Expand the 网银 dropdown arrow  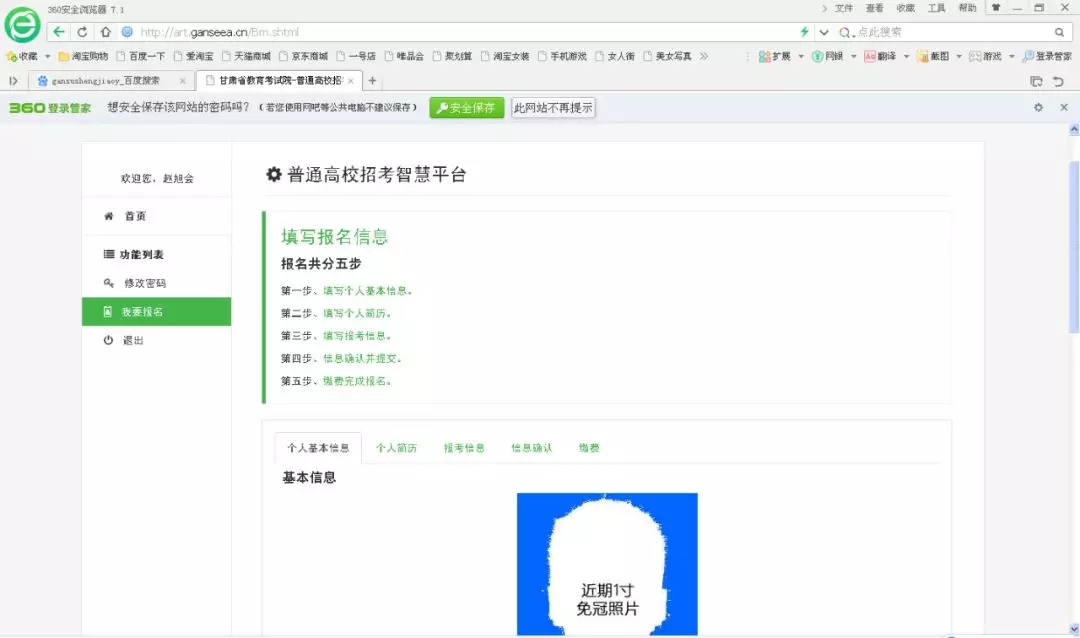(x=853, y=56)
